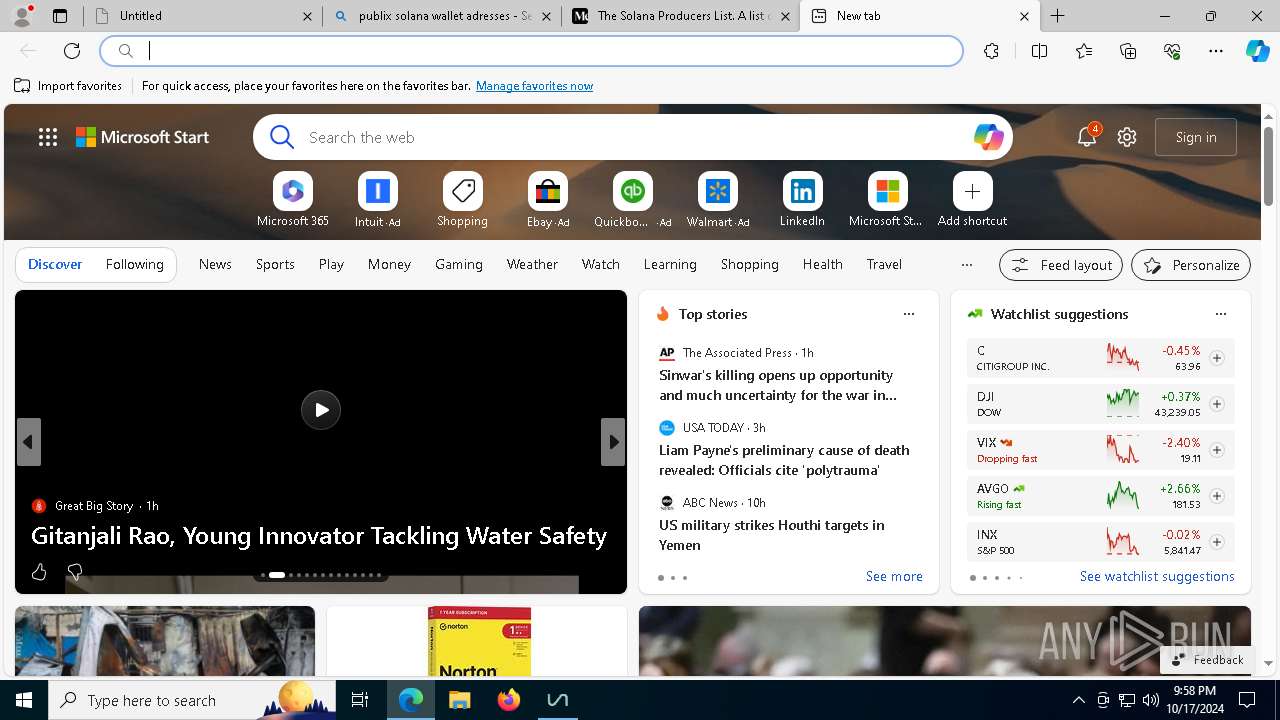Viewport: 1280px width, 720px height.
Task: Open the Microsoft Start app launcher grid
Action: pos(48,137)
